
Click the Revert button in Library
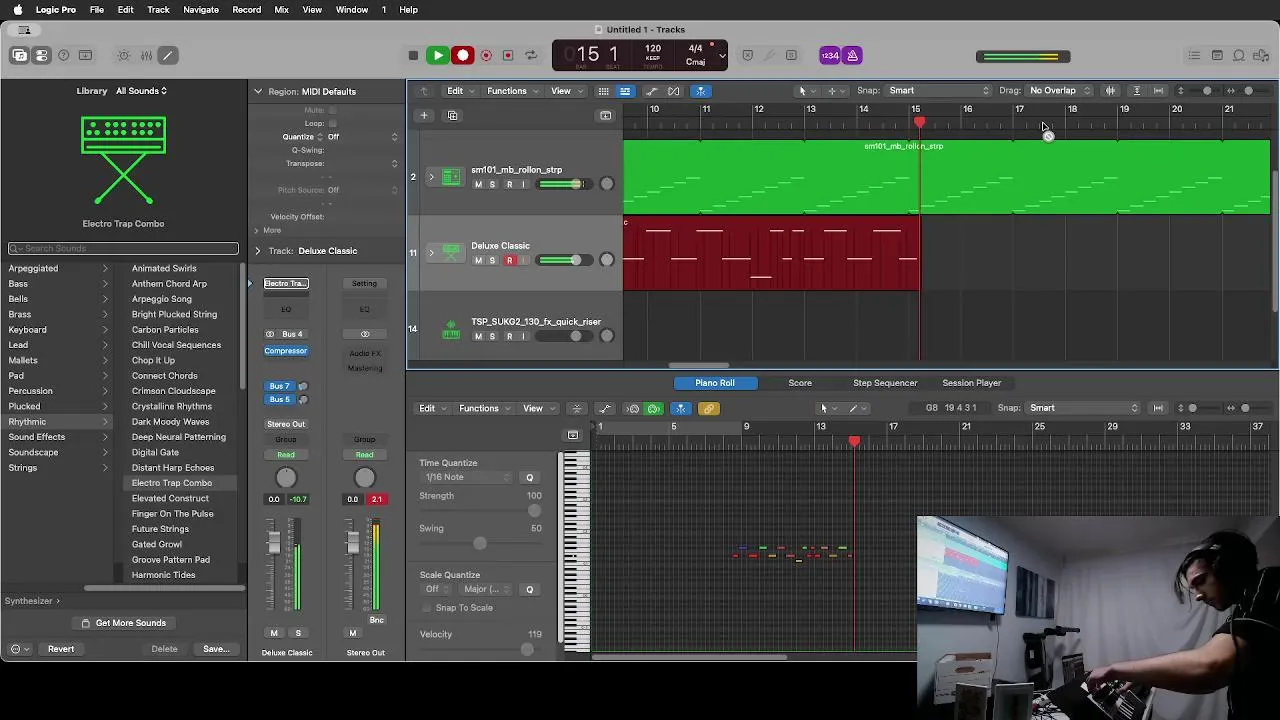point(61,649)
